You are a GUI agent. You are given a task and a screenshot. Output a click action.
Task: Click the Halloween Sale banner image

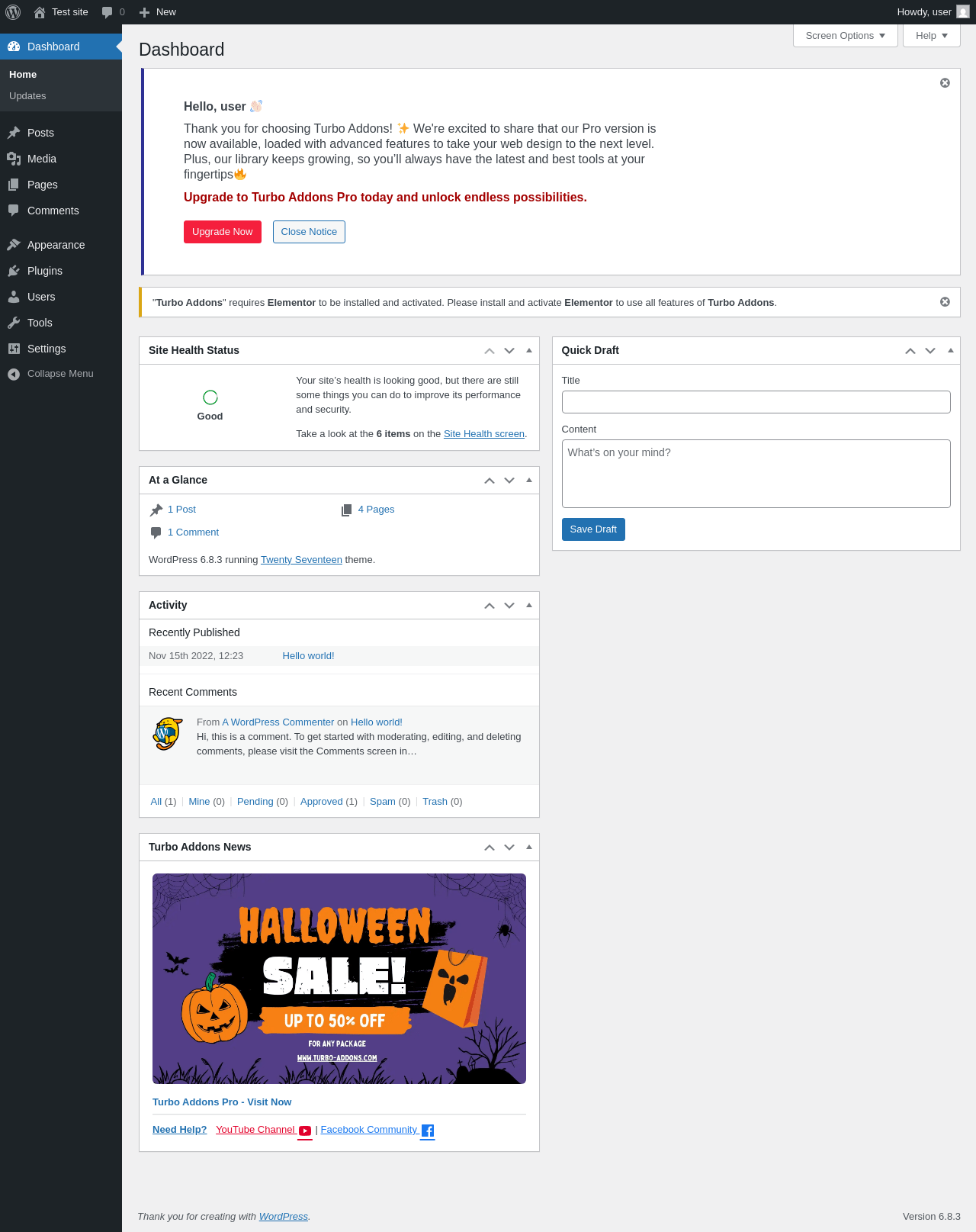(x=339, y=979)
